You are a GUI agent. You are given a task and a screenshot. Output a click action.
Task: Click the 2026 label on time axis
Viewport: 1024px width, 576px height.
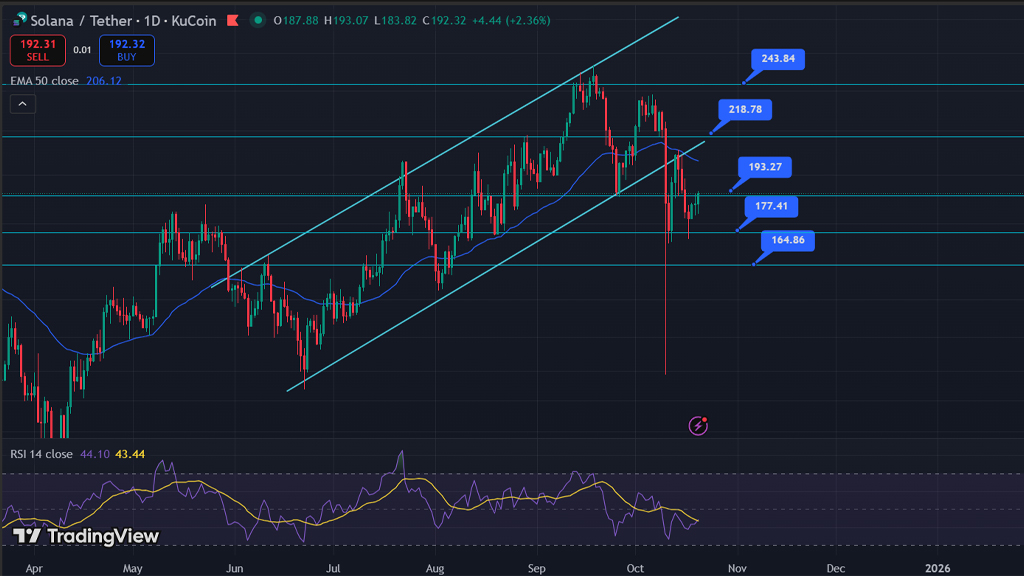pyautogui.click(x=937, y=567)
